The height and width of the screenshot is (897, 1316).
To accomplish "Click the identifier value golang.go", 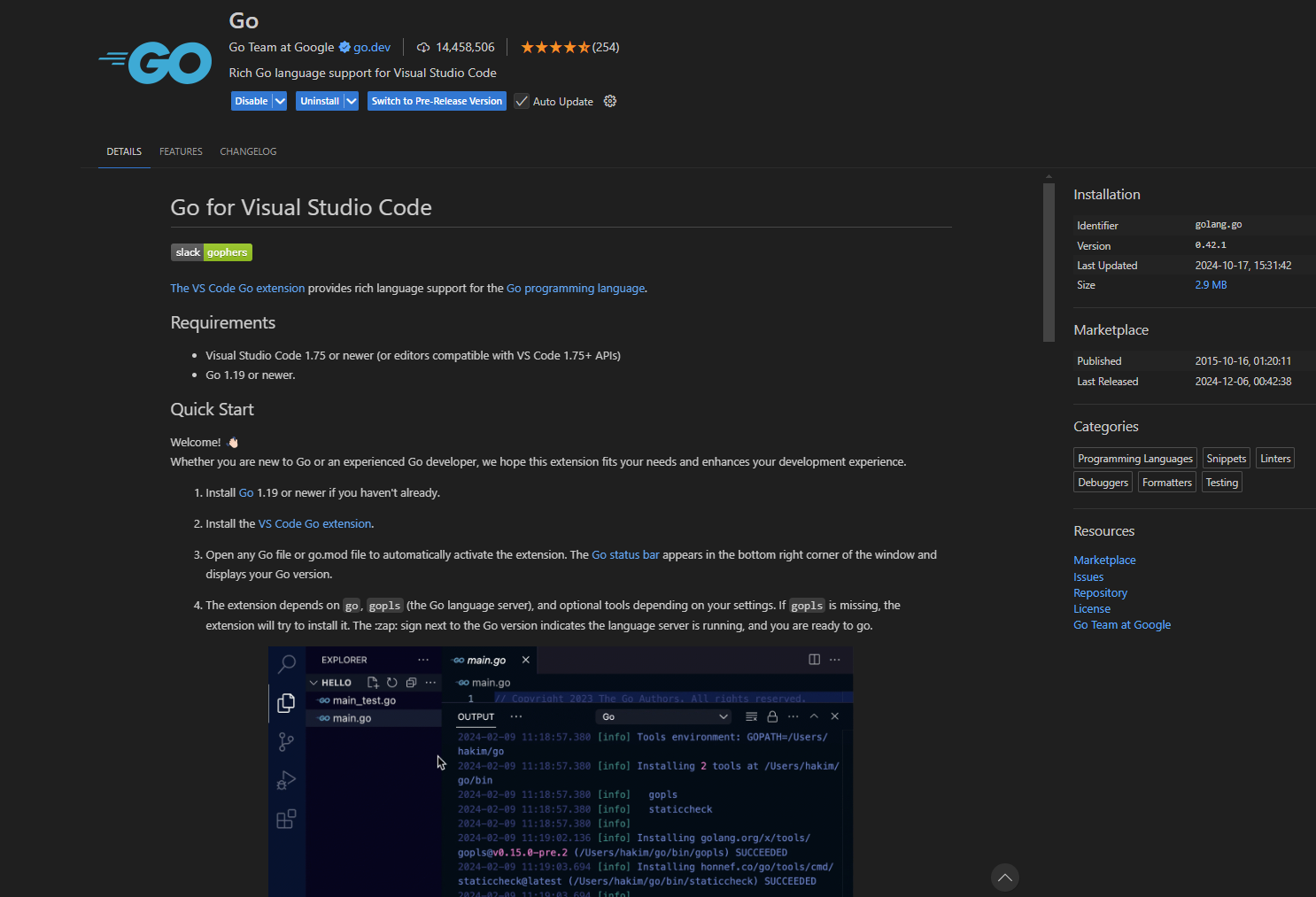I will 1219,225.
